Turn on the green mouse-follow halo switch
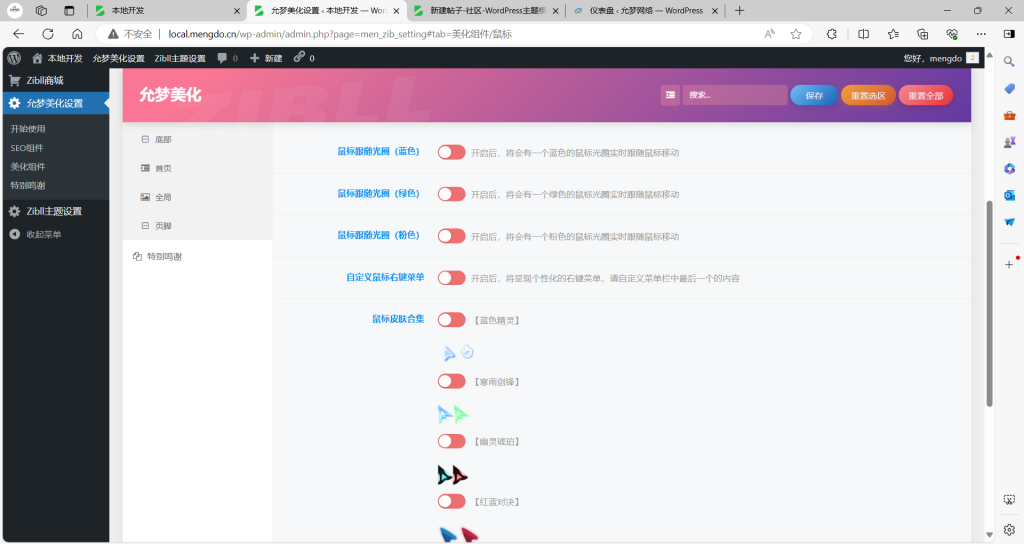 (451, 194)
